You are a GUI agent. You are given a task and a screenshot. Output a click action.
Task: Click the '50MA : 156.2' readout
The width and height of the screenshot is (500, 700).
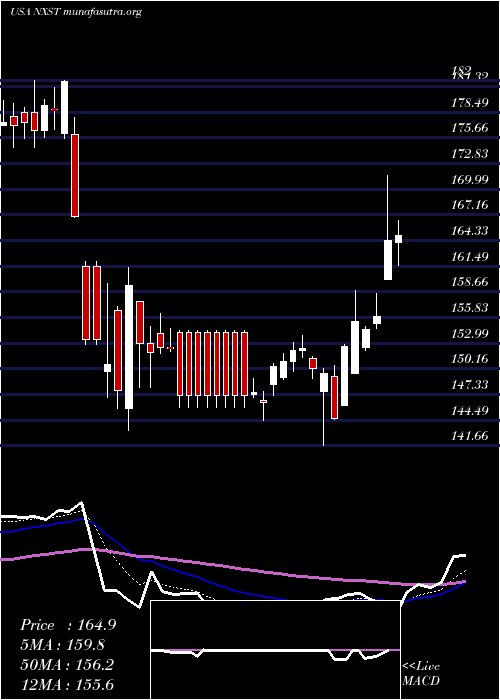tap(67, 665)
